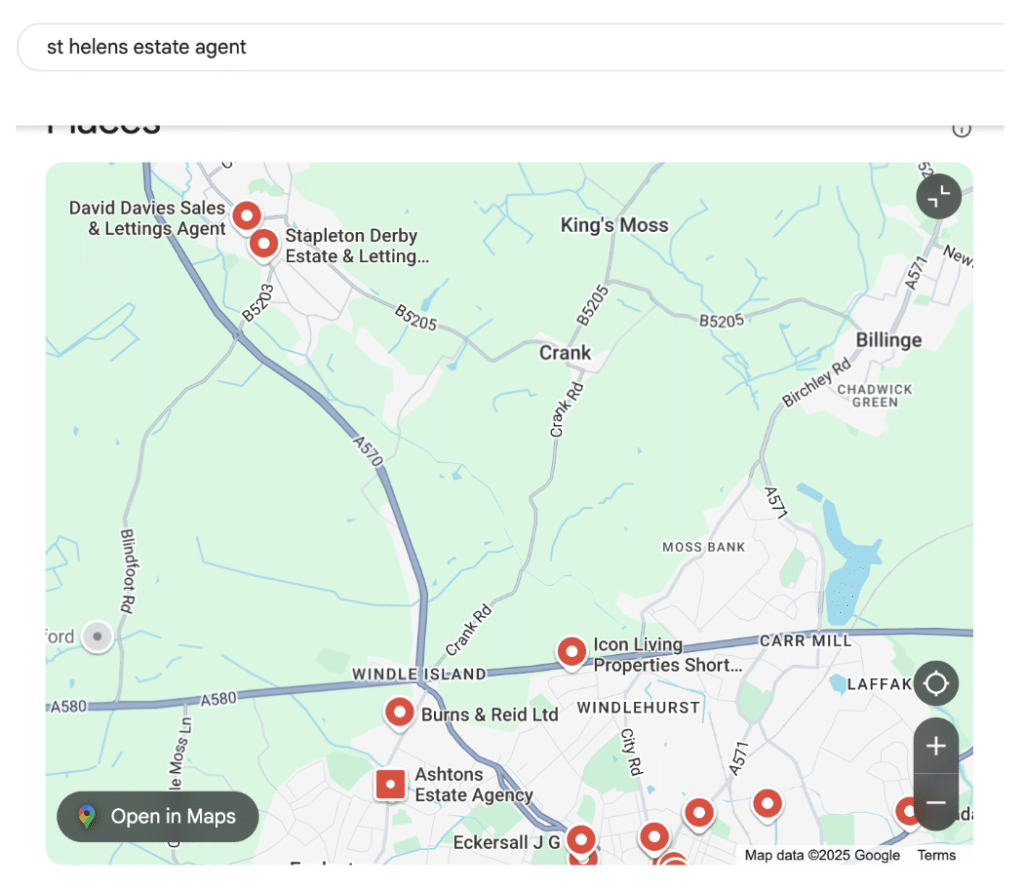
Task: Center map on my location
Action: coord(936,683)
